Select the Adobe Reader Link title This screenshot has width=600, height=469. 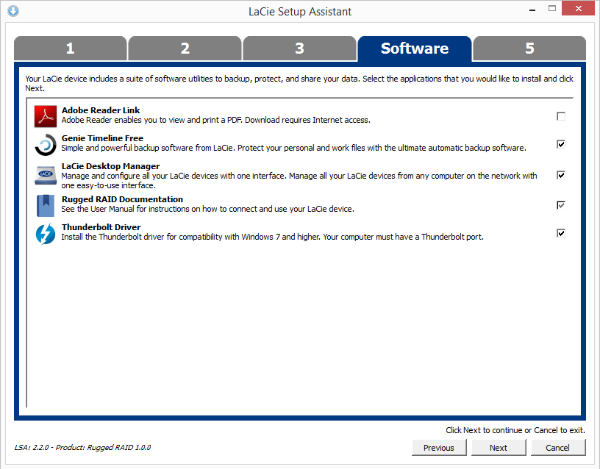point(101,110)
